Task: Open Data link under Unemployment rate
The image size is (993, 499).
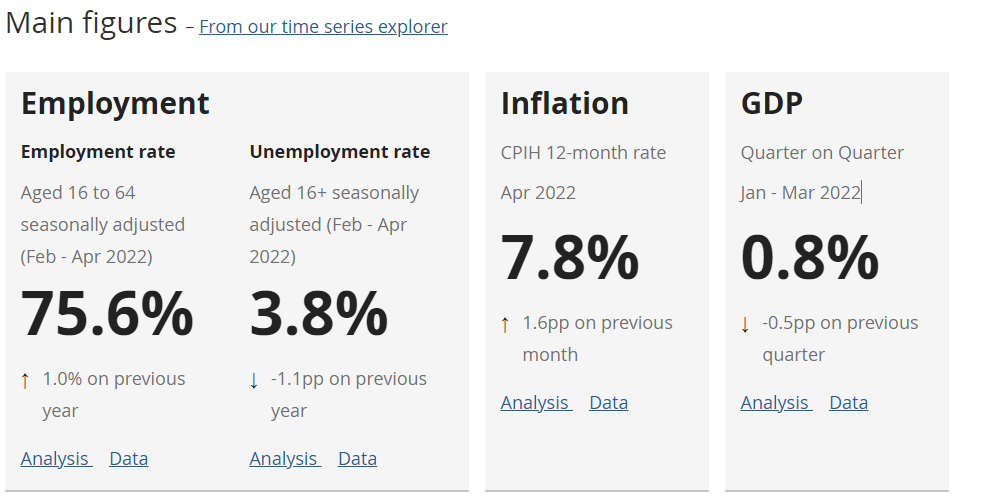Action: 357,459
